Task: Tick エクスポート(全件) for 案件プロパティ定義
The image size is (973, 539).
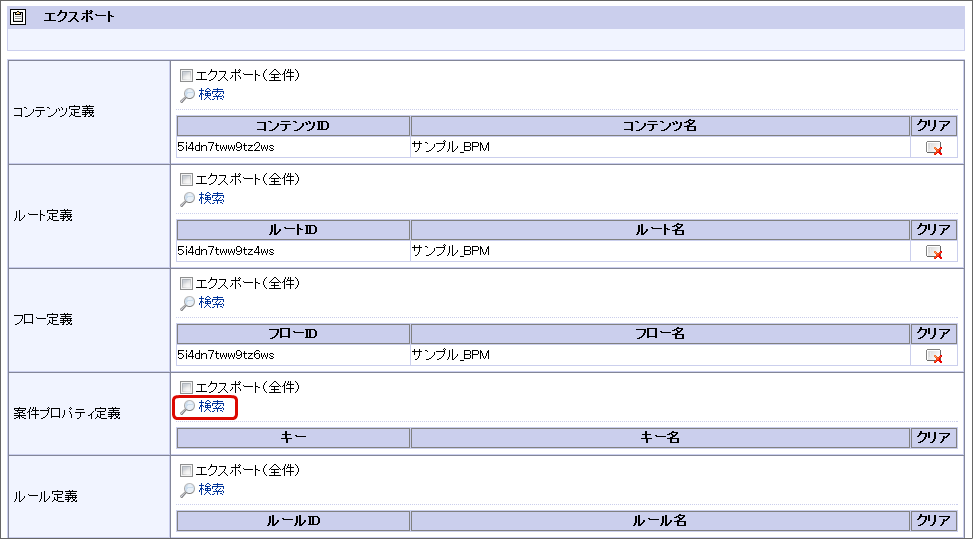Action: (x=186, y=388)
